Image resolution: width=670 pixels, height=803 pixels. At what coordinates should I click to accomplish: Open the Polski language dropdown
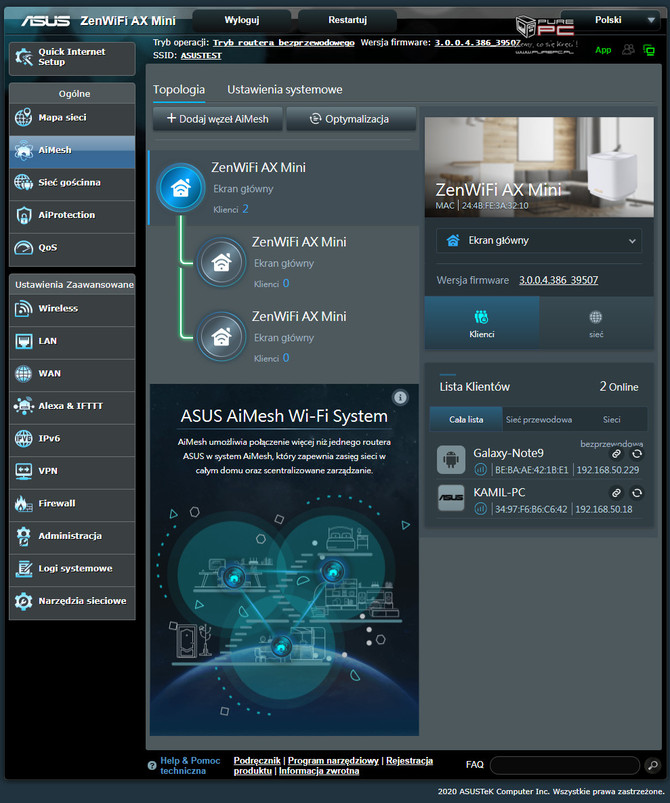610,20
